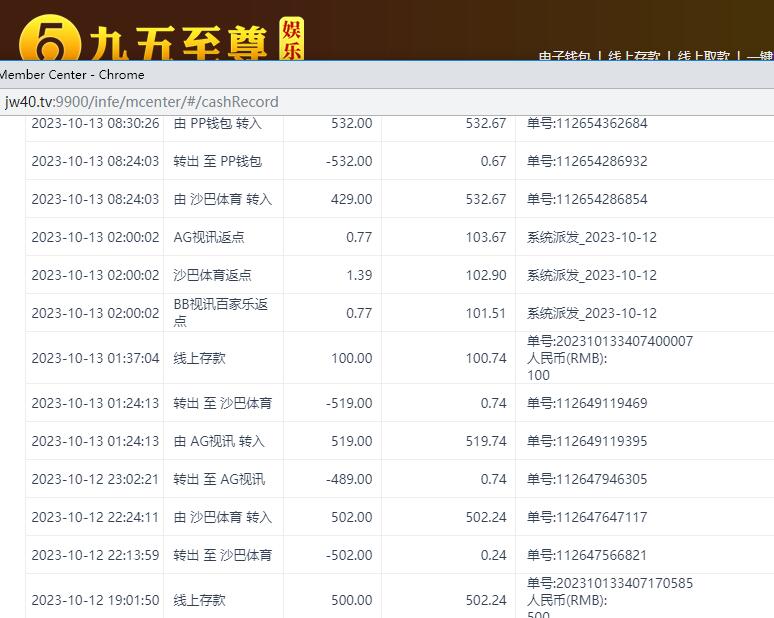Click the BB视讯百家乐返点 entry
Viewport: 774px width, 618px height.
(x=221, y=312)
